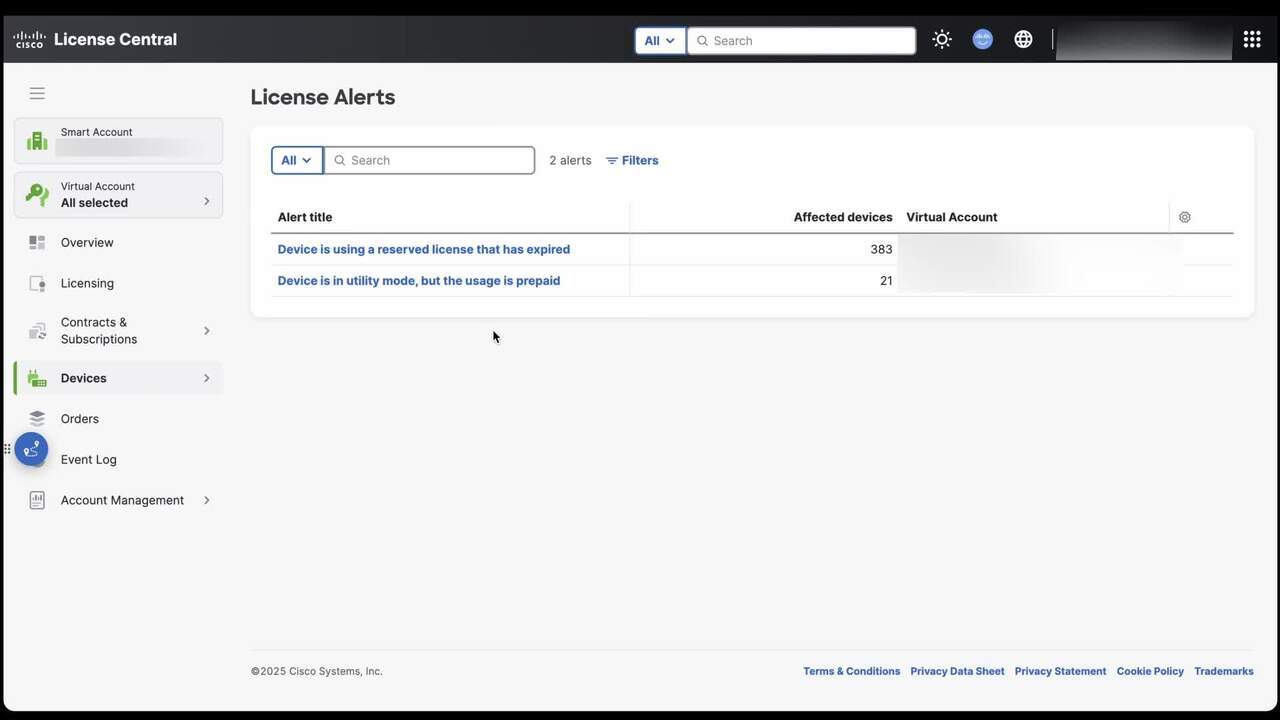Toggle the light/dark theme sun icon
The image size is (1280, 720).
click(941, 40)
